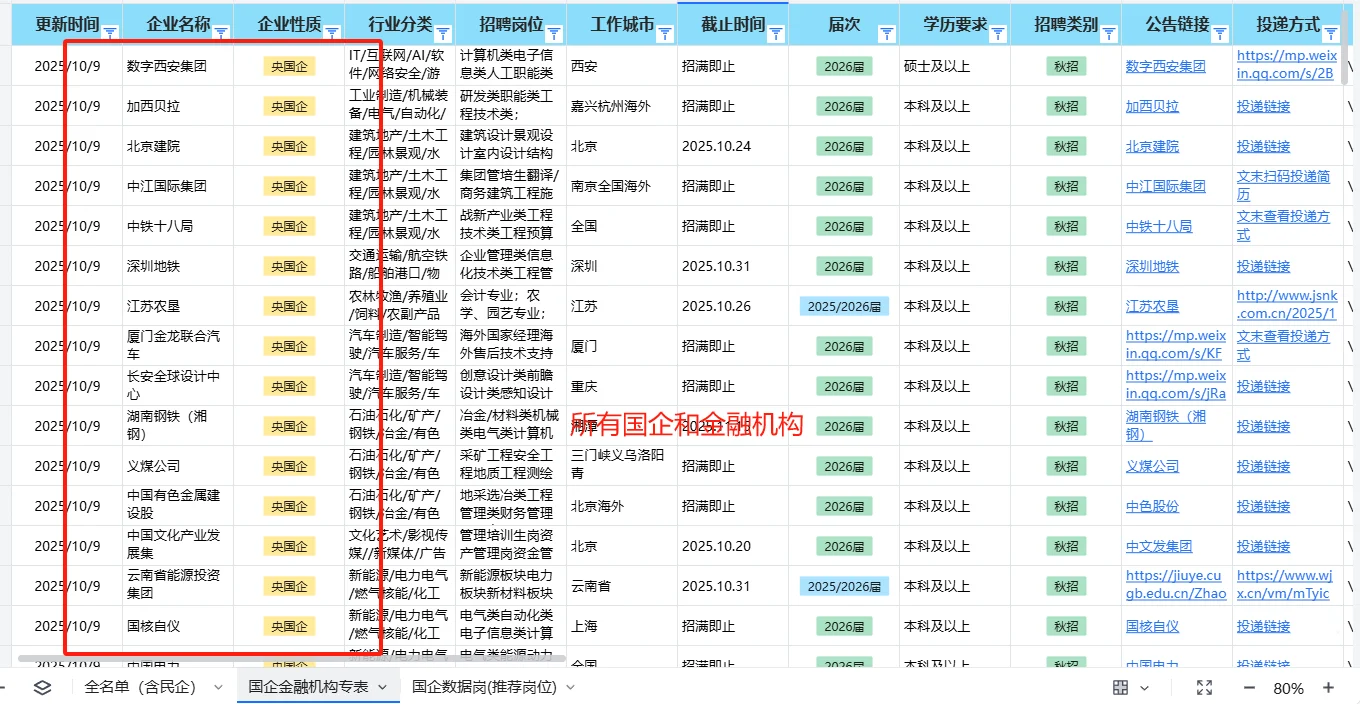Select 2025.10.20 deadline cell
Image resolution: width=1360 pixels, height=704 pixels.
tap(733, 546)
